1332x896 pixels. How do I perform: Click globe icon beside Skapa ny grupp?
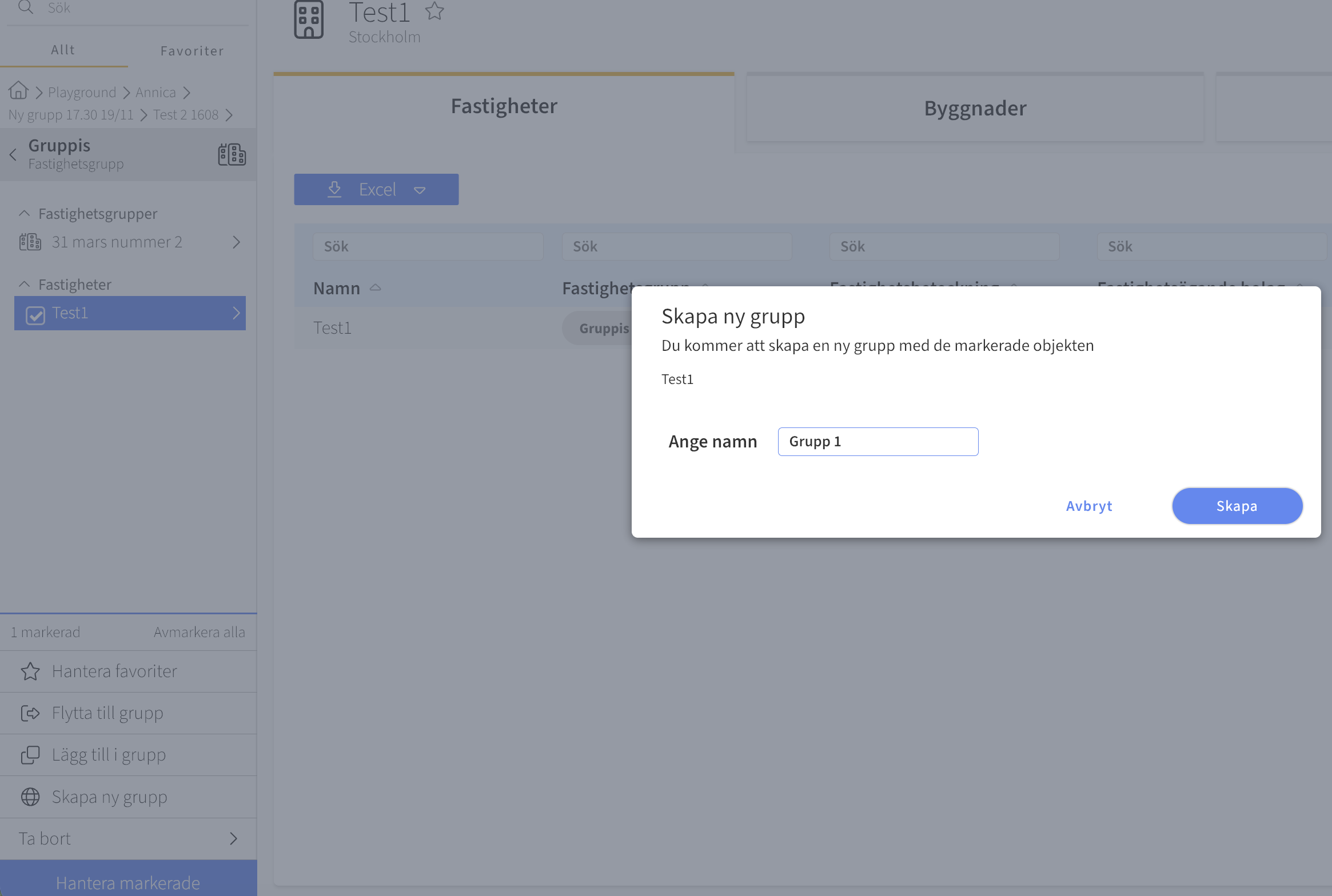click(30, 797)
